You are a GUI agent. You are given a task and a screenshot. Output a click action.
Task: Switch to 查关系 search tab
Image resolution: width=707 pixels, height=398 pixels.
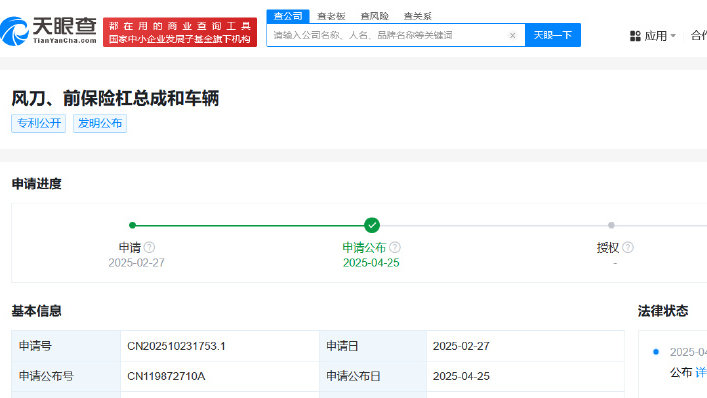point(417,16)
